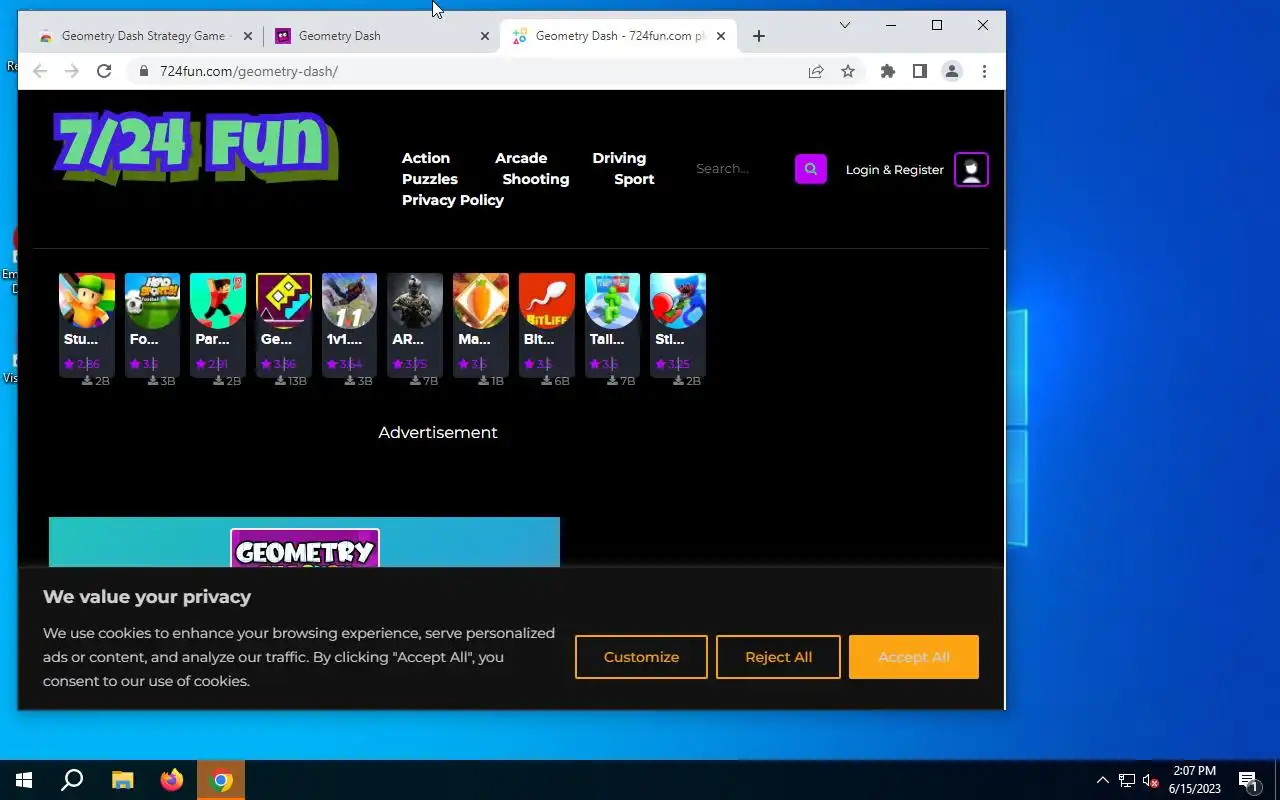Click the muted volume tray icon
The height and width of the screenshot is (800, 1280).
[x=1151, y=780]
